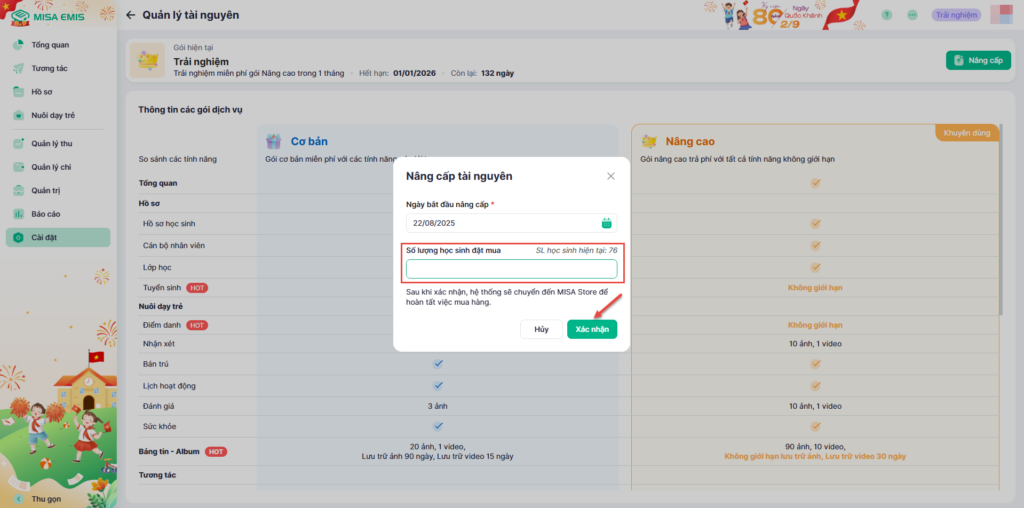
Task: Click the Nâng cao checkmark in Sức khỏe row
Action: click(815, 426)
